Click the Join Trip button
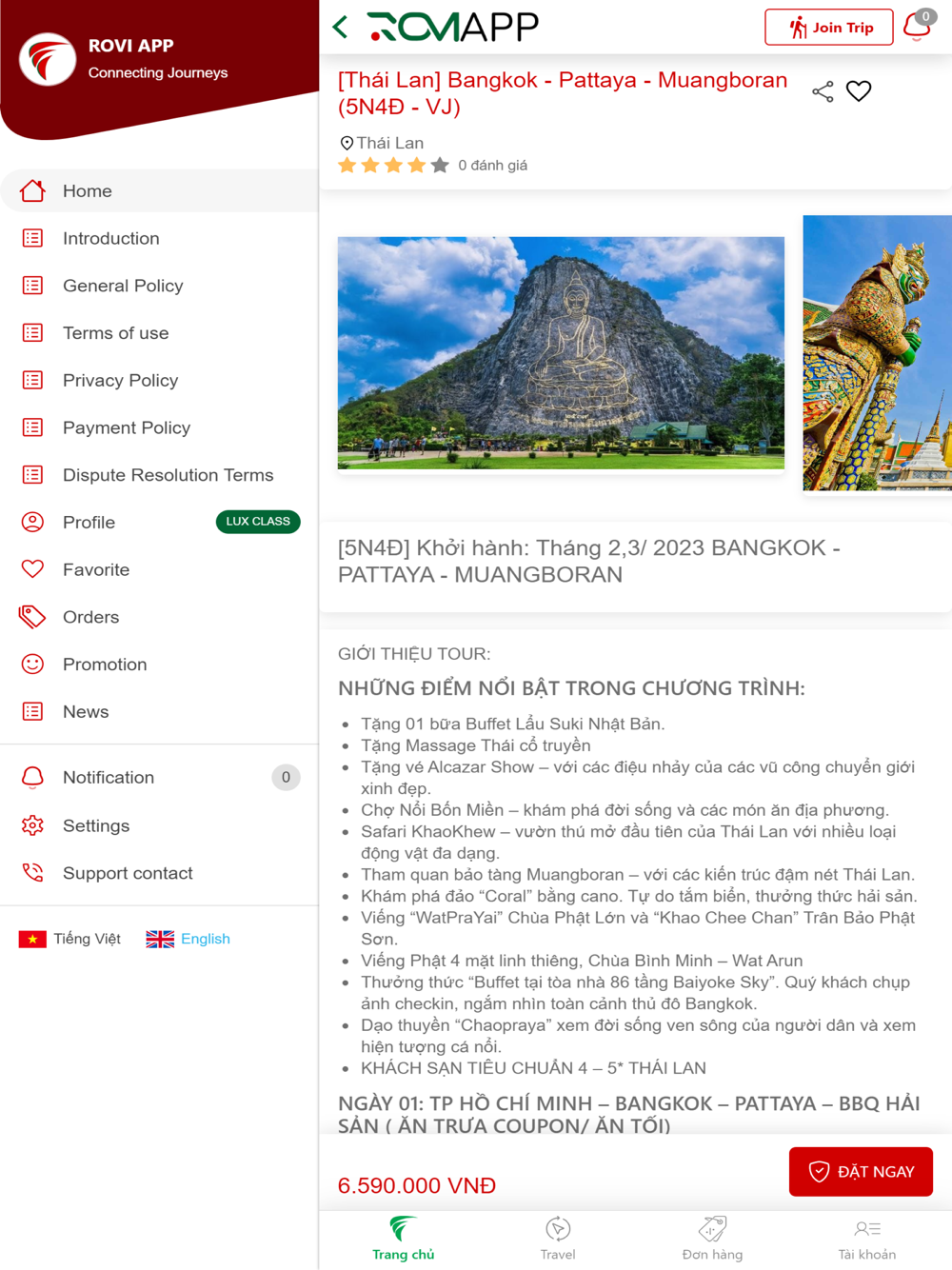 [829, 27]
